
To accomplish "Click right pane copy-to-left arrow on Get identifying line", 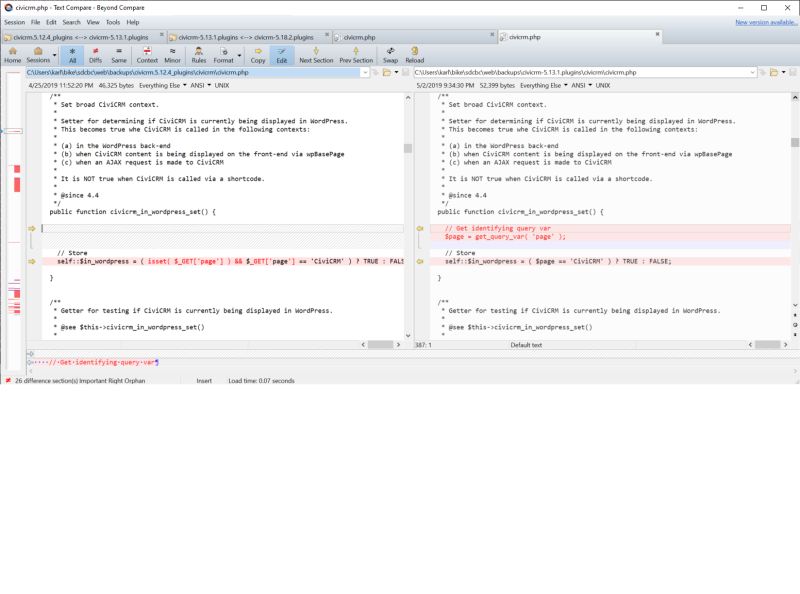I will (420, 229).
